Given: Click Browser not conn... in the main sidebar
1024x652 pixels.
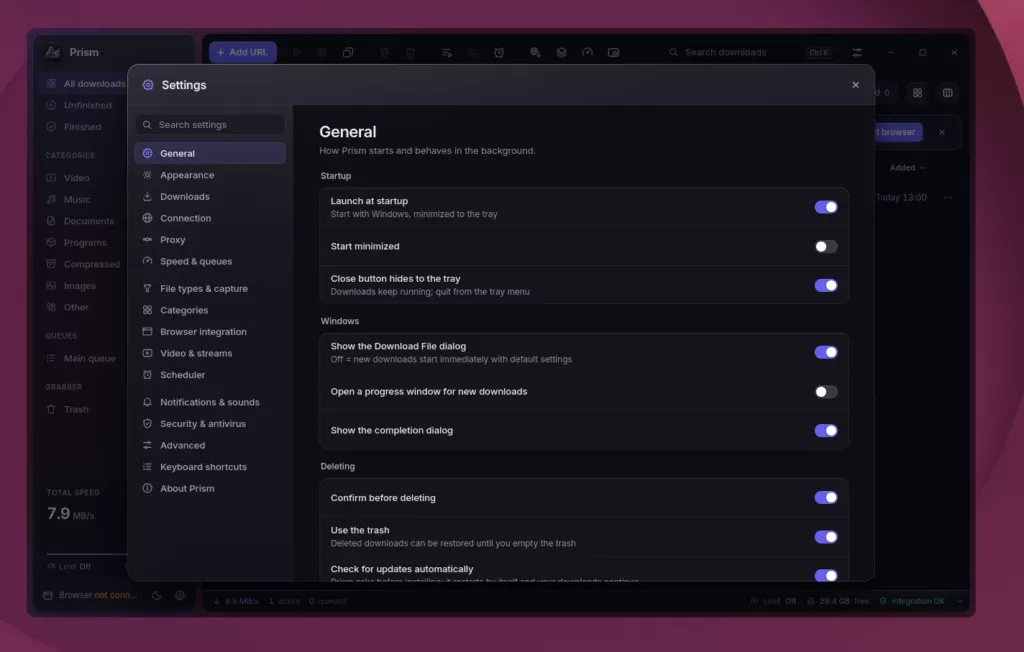Looking at the screenshot, I should [x=90, y=595].
